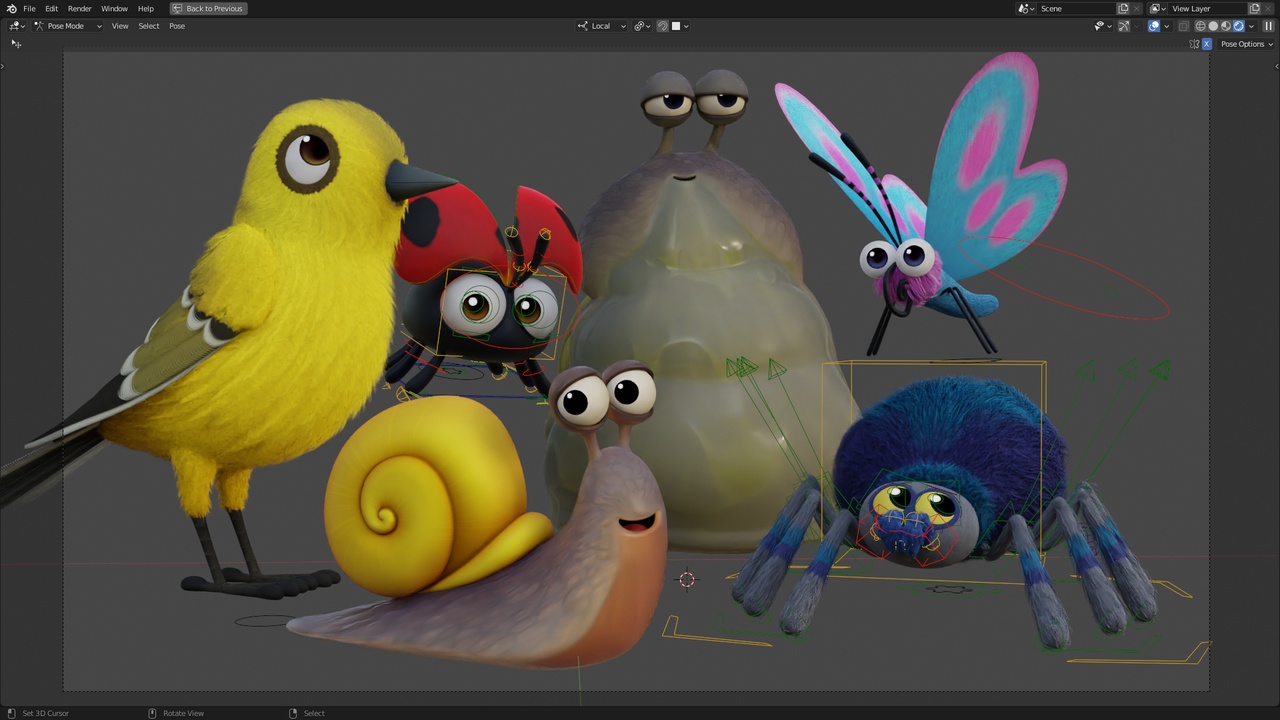Screen dimensions: 1280x720
Task: Click the Back to Previous button
Action: (x=207, y=8)
